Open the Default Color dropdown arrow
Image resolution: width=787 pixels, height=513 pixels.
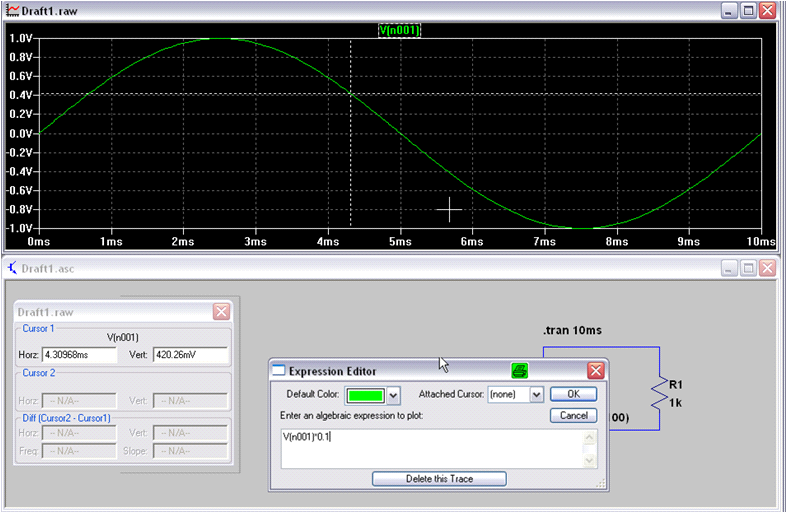tap(394, 396)
